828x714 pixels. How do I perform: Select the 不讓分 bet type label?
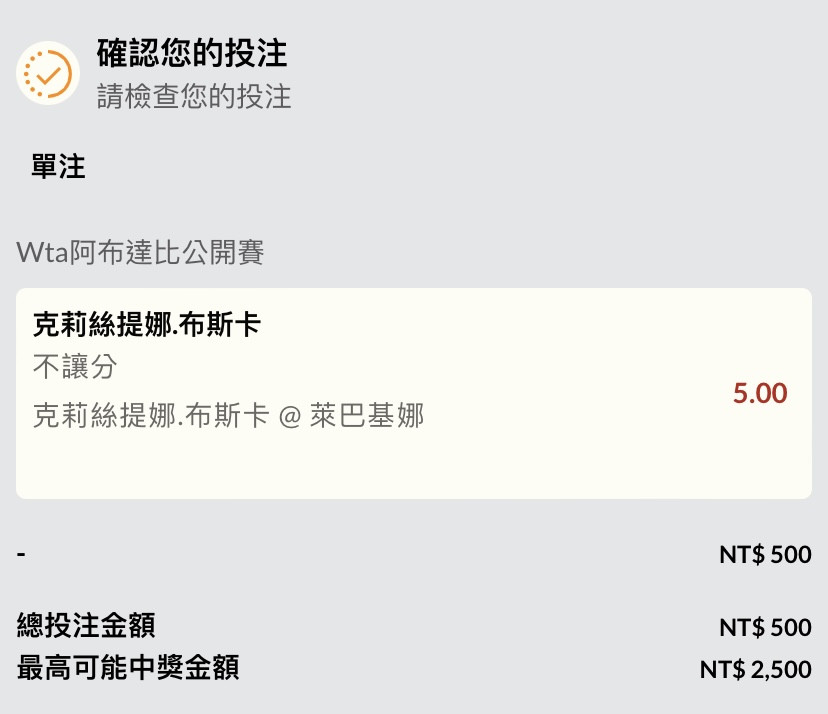point(75,366)
